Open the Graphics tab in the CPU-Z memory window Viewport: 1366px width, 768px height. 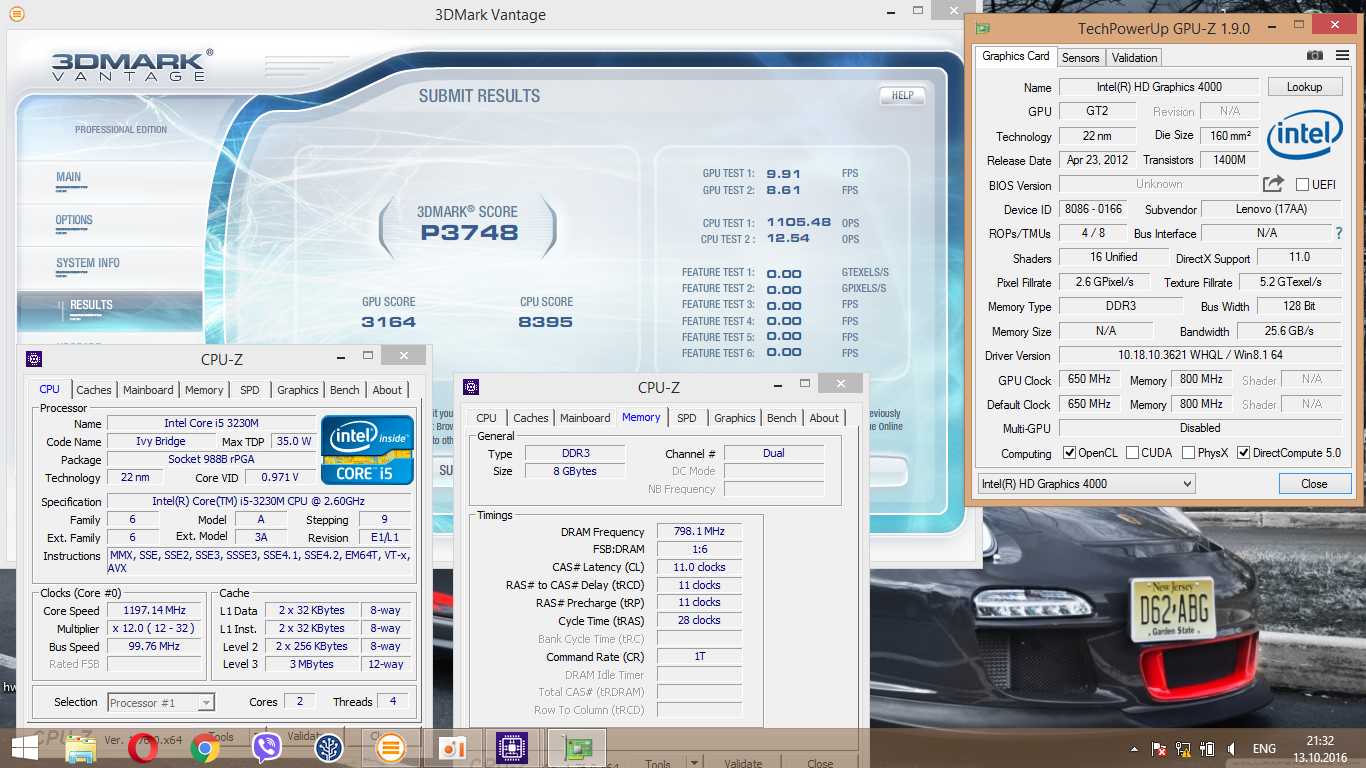point(735,418)
